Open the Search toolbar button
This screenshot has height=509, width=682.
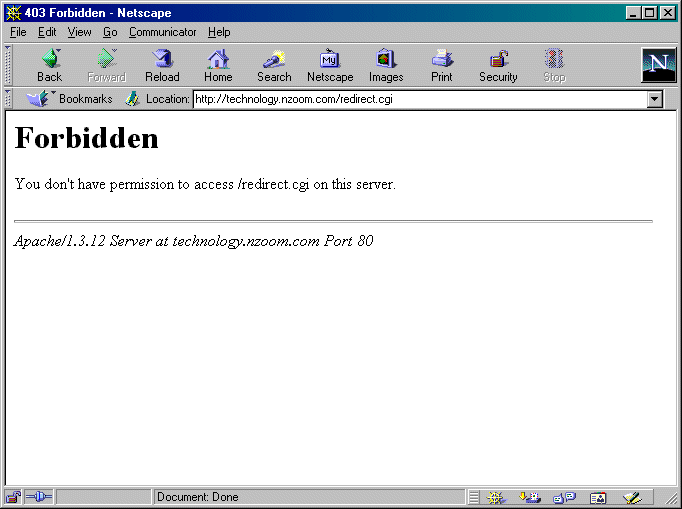(274, 65)
